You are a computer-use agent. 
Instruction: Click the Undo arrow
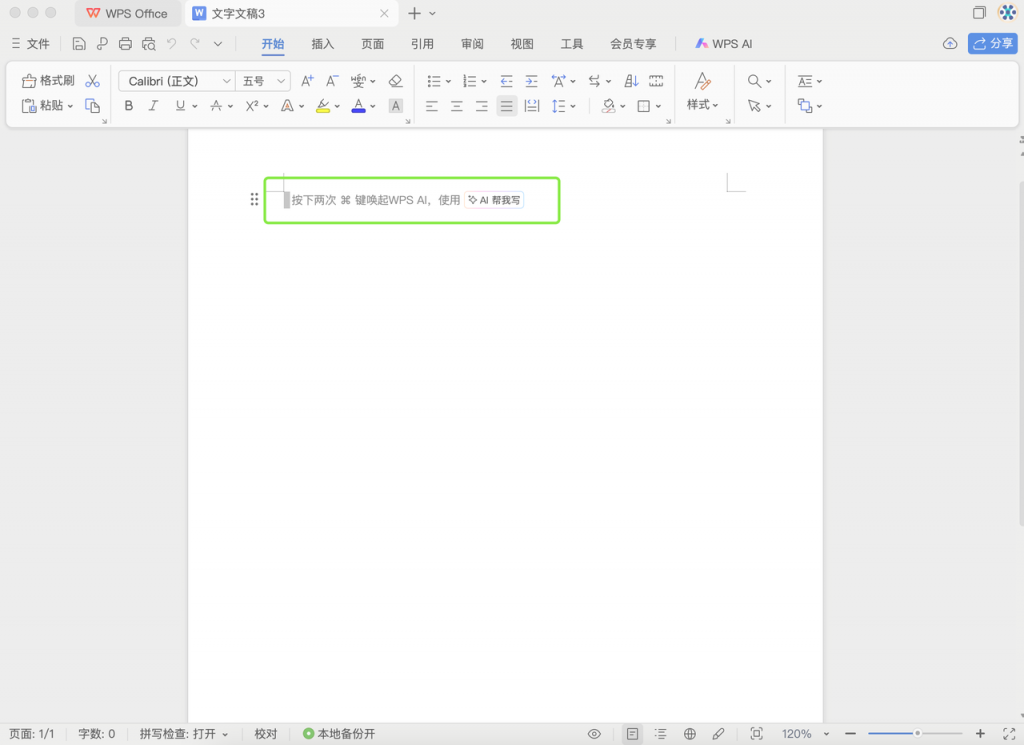[171, 44]
